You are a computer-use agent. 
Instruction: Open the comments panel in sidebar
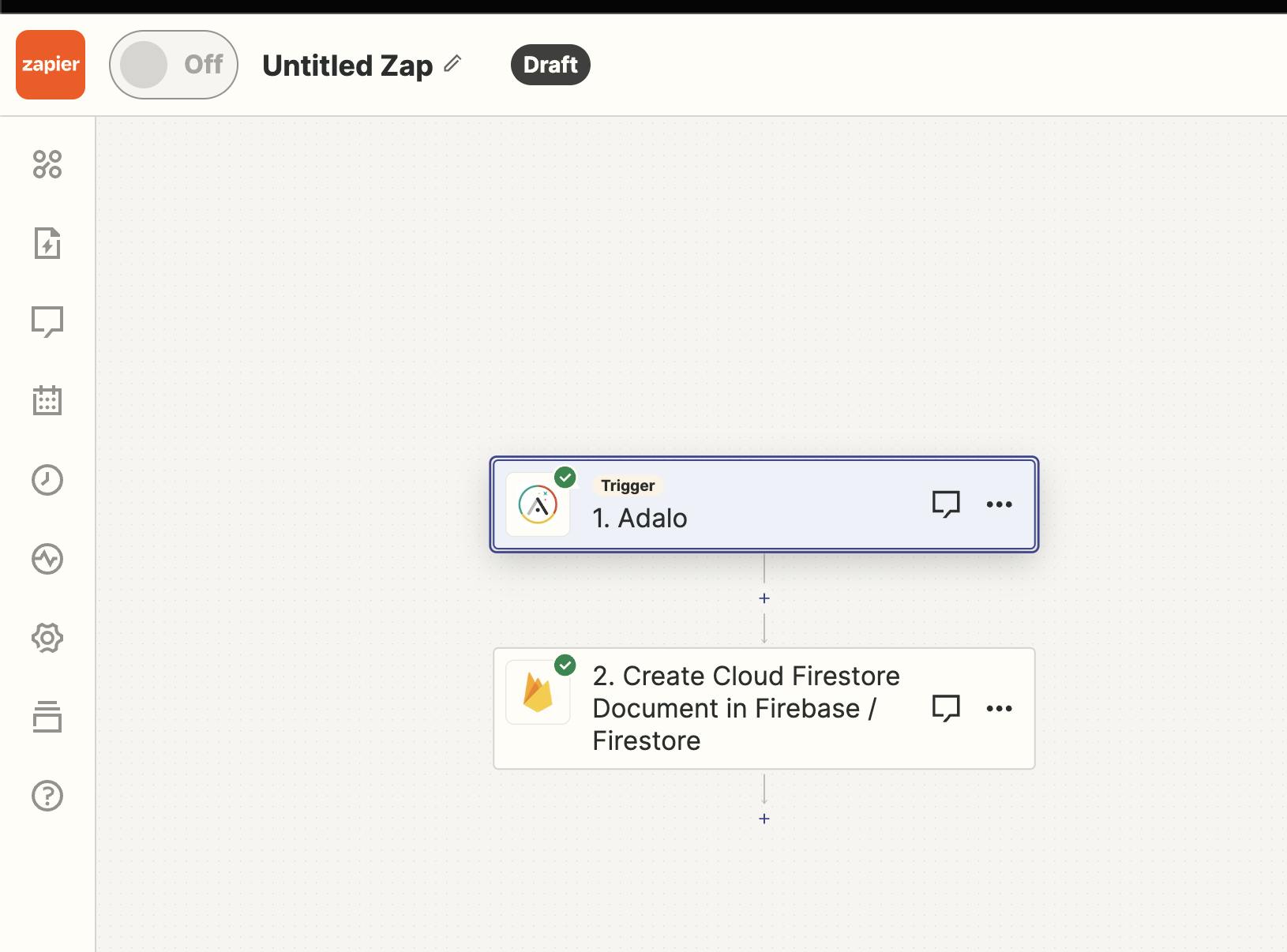[47, 321]
